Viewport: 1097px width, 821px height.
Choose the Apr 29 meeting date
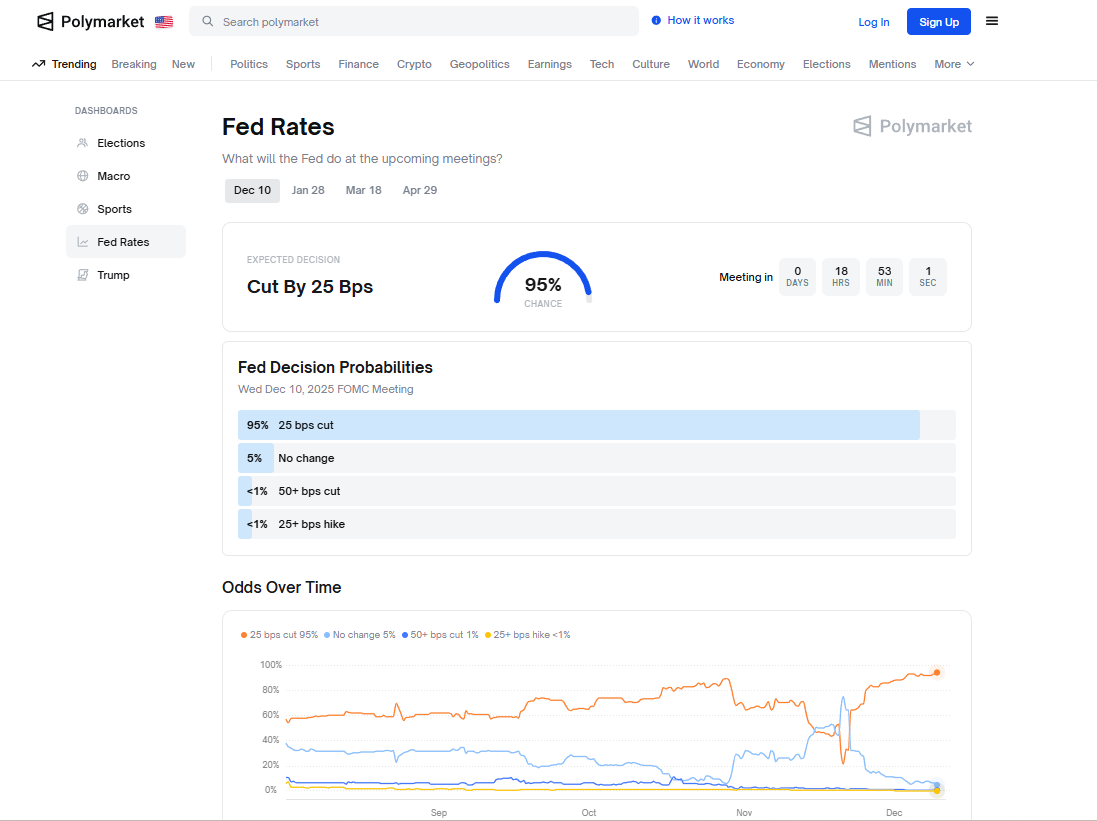419,190
